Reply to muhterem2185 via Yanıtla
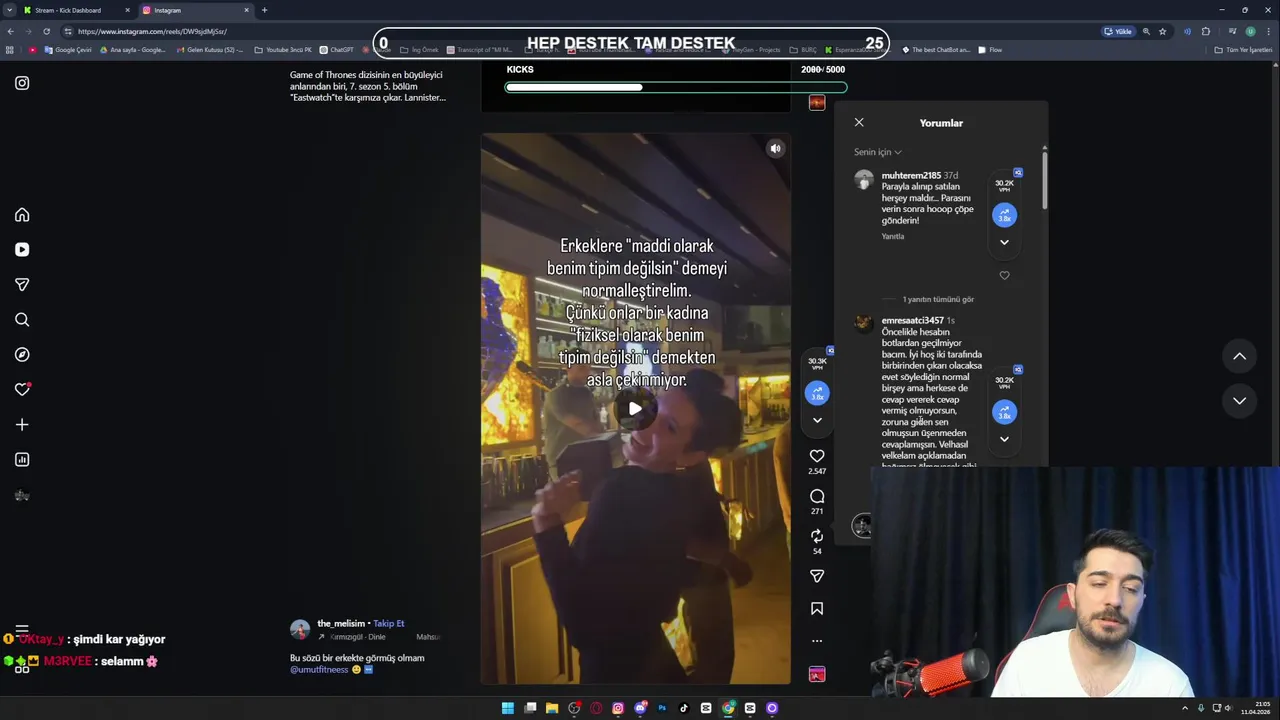 tap(892, 237)
